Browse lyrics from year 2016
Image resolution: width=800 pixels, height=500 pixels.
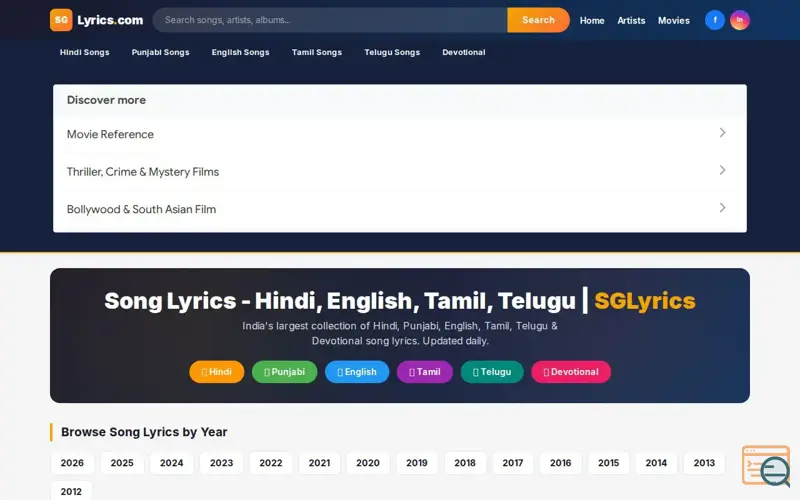(560, 463)
